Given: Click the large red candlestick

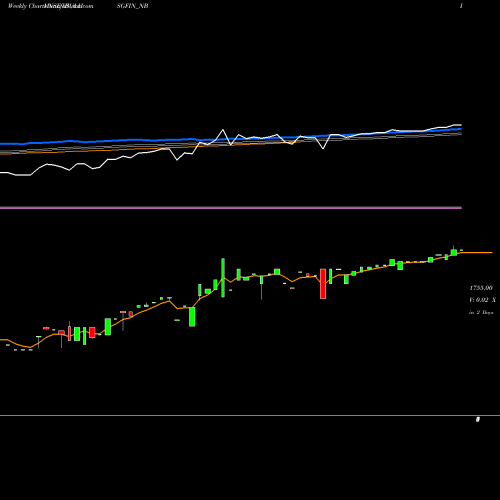Looking at the screenshot, I should (323, 284).
